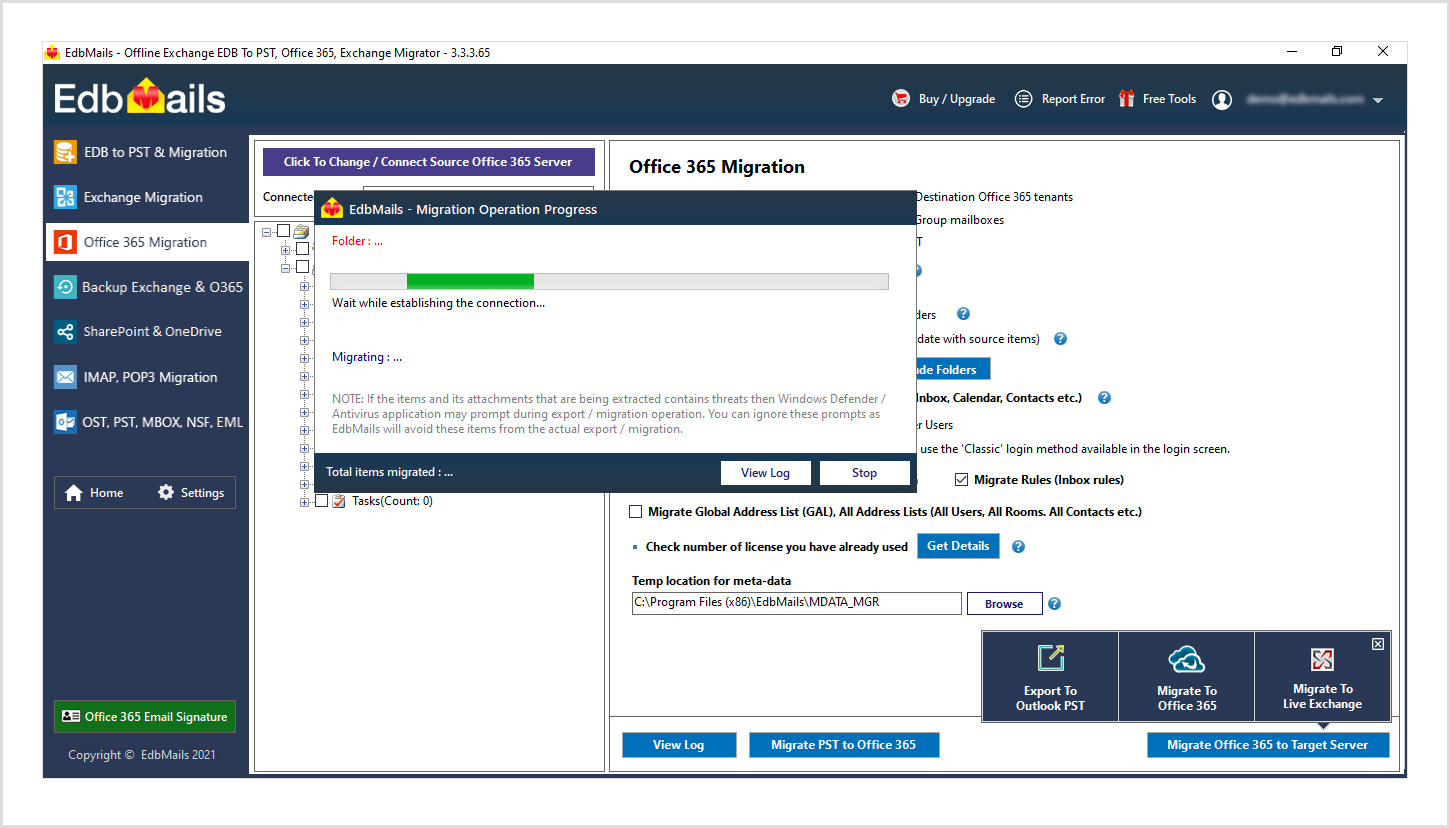1450x828 pixels.
Task: Select the user account avatar icon
Action: pos(1222,100)
